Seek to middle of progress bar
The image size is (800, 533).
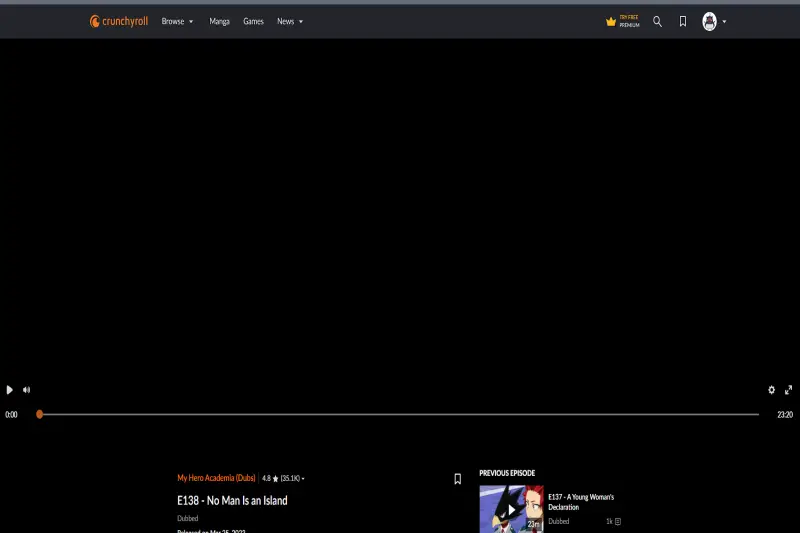pyautogui.click(x=399, y=415)
